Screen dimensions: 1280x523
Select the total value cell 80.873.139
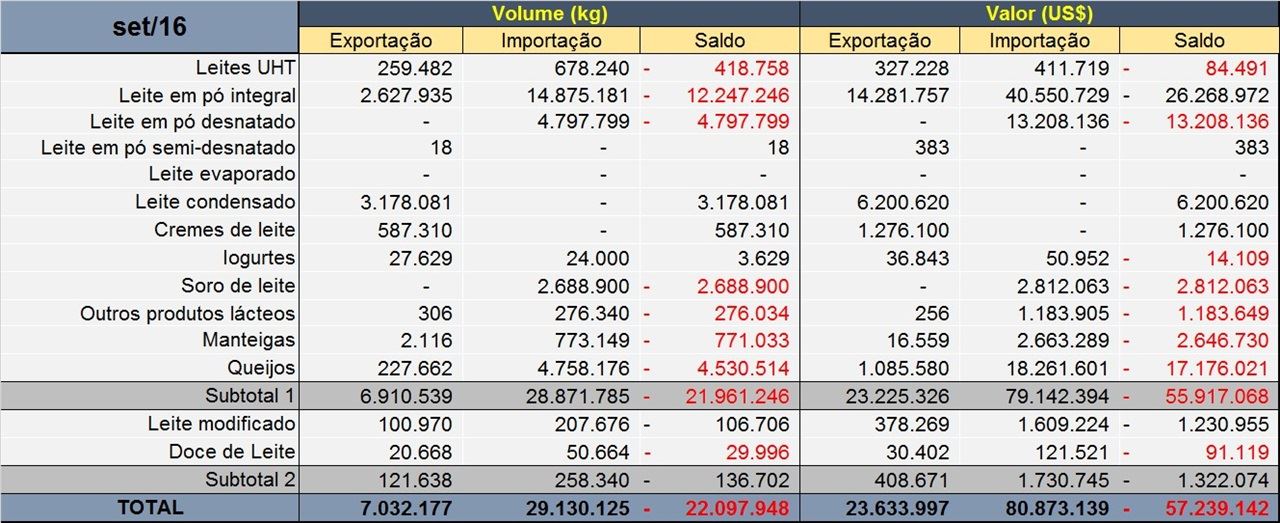[1053, 508]
